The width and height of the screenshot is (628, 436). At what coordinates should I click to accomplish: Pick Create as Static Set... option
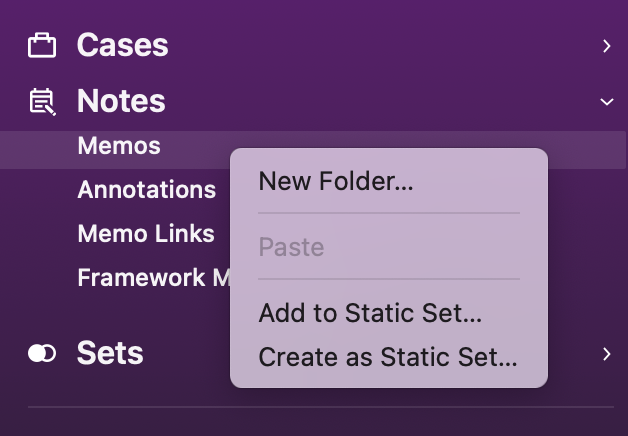388,357
